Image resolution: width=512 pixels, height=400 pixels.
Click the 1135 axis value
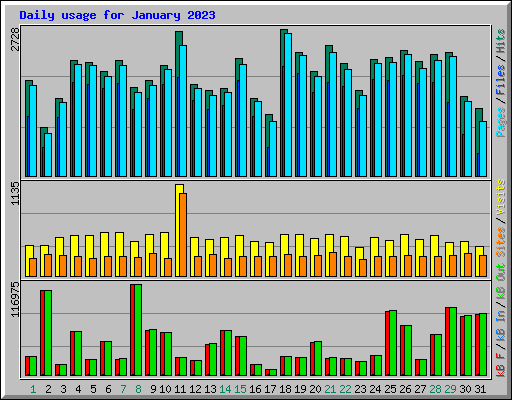pyautogui.click(x=15, y=193)
